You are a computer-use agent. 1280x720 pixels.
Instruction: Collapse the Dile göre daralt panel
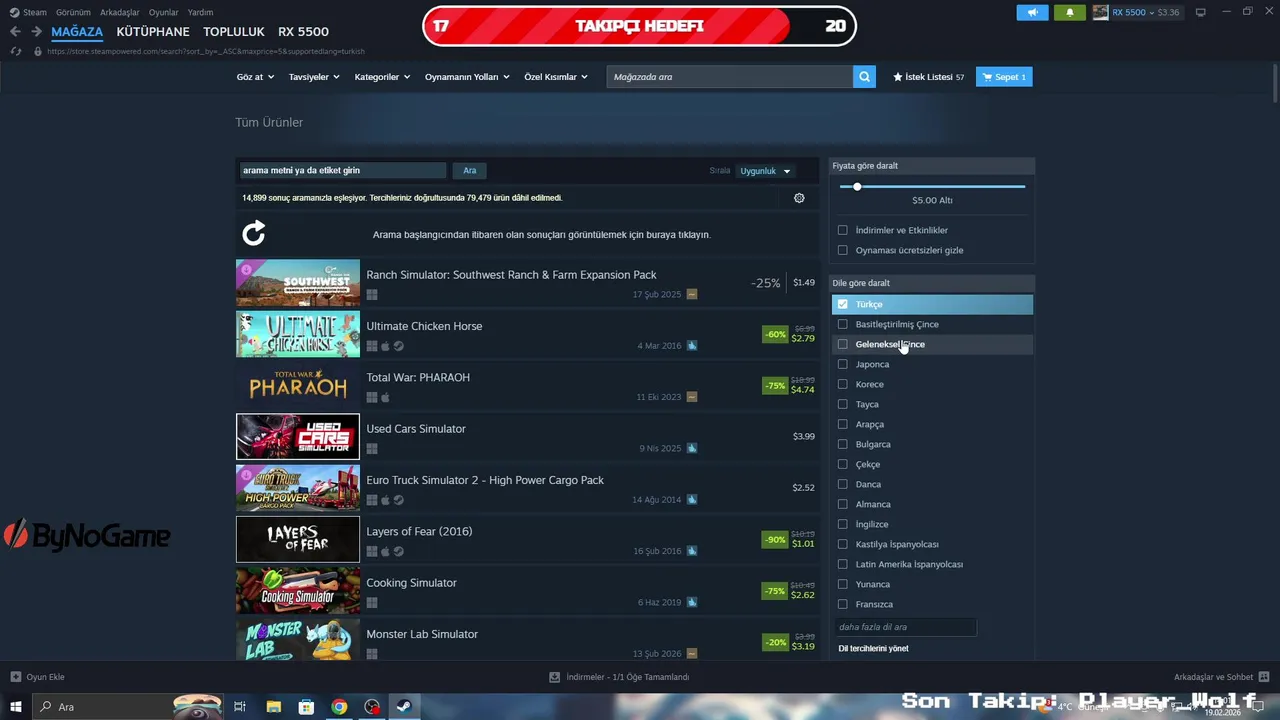[x=932, y=283]
